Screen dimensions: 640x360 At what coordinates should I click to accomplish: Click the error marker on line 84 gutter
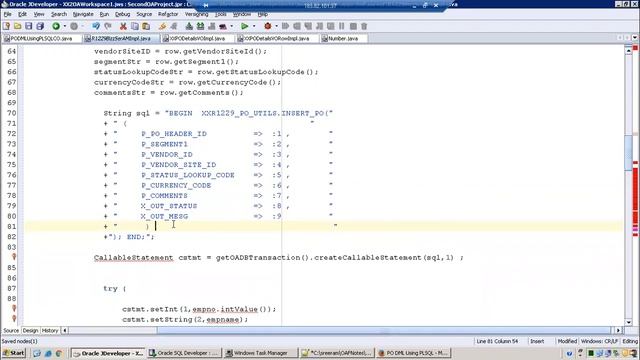pos(14,257)
